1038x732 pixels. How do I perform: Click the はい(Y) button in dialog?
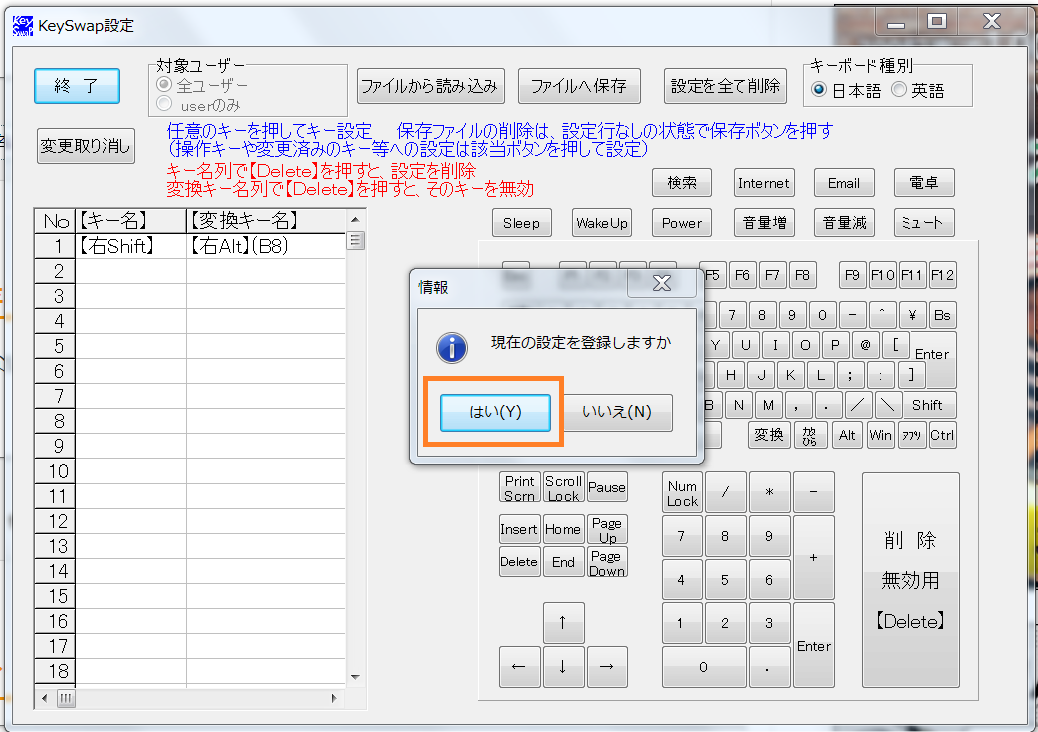pos(496,412)
